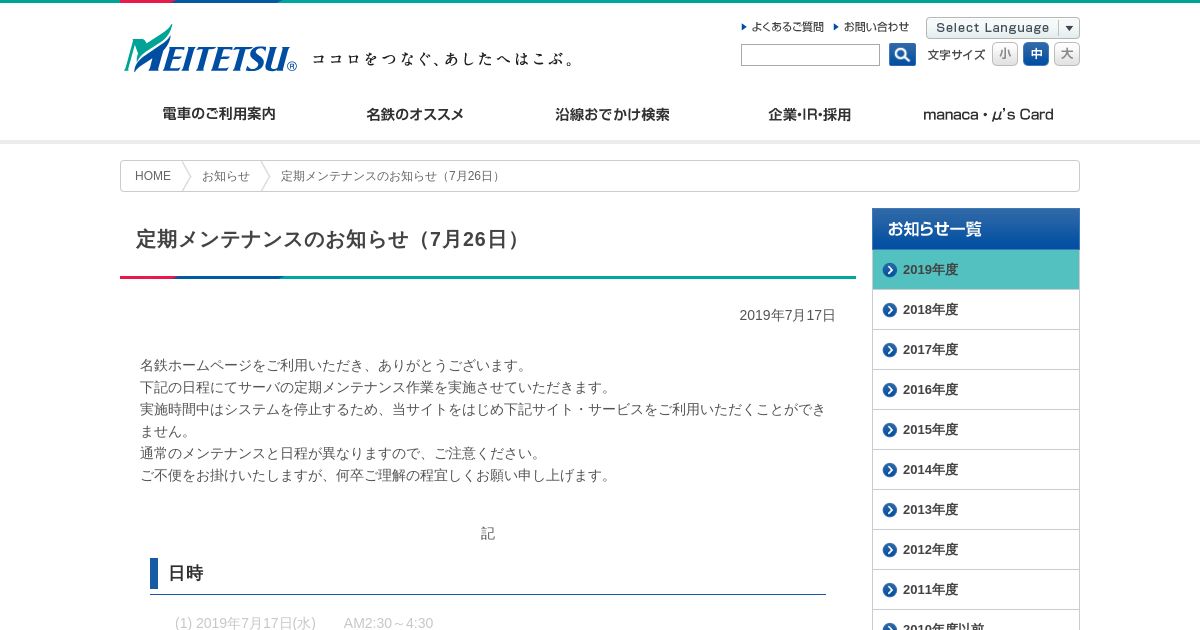The height and width of the screenshot is (630, 1200).
Task: Select 2016年度 in sidebar
Action: pos(976,390)
